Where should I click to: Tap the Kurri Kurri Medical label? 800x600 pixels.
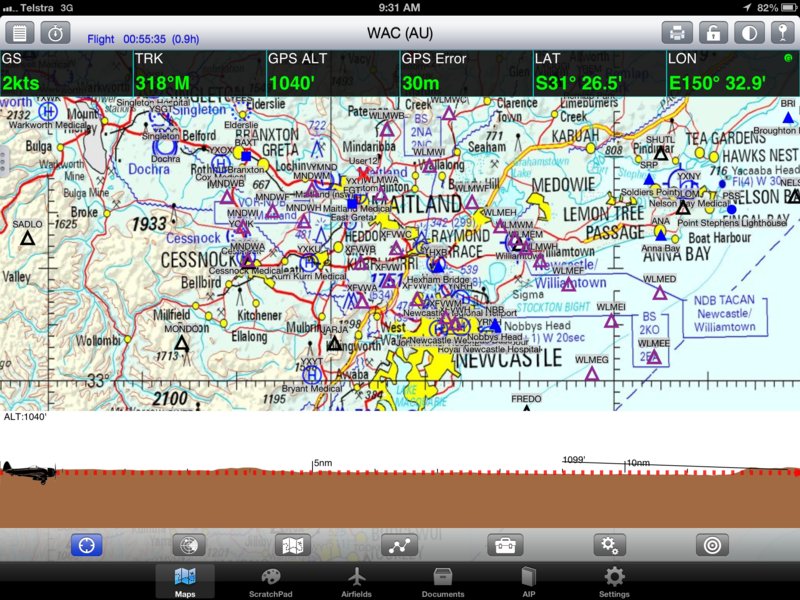click(x=309, y=276)
